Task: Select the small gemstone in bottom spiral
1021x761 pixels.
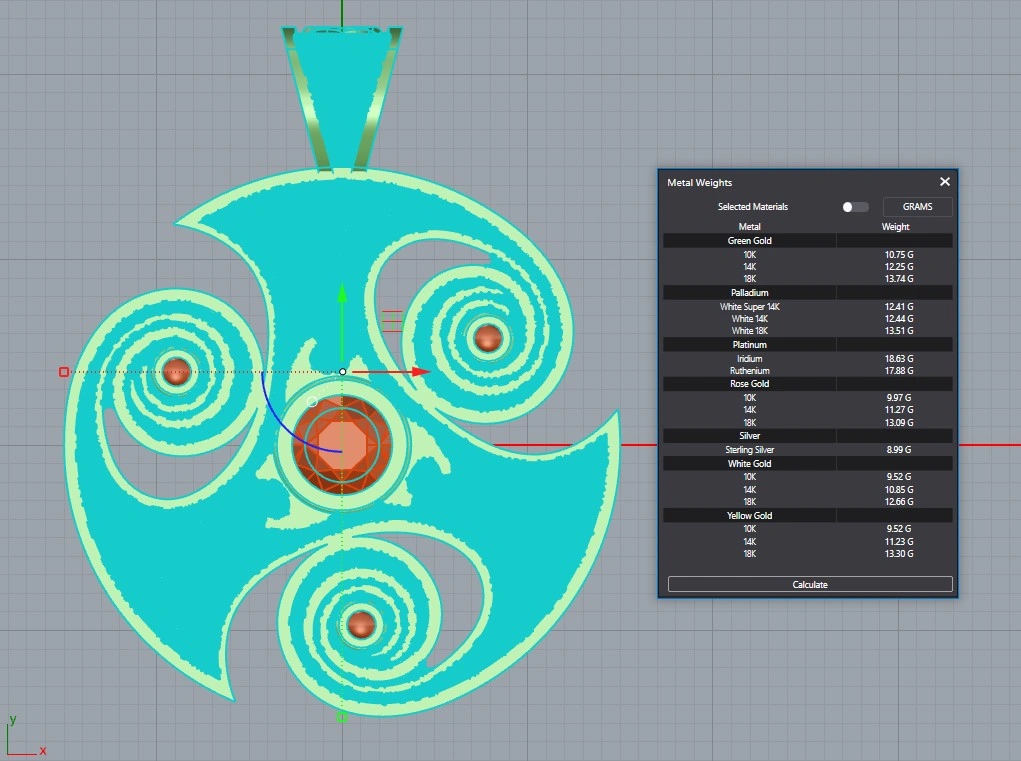Action: pyautogui.click(x=360, y=625)
